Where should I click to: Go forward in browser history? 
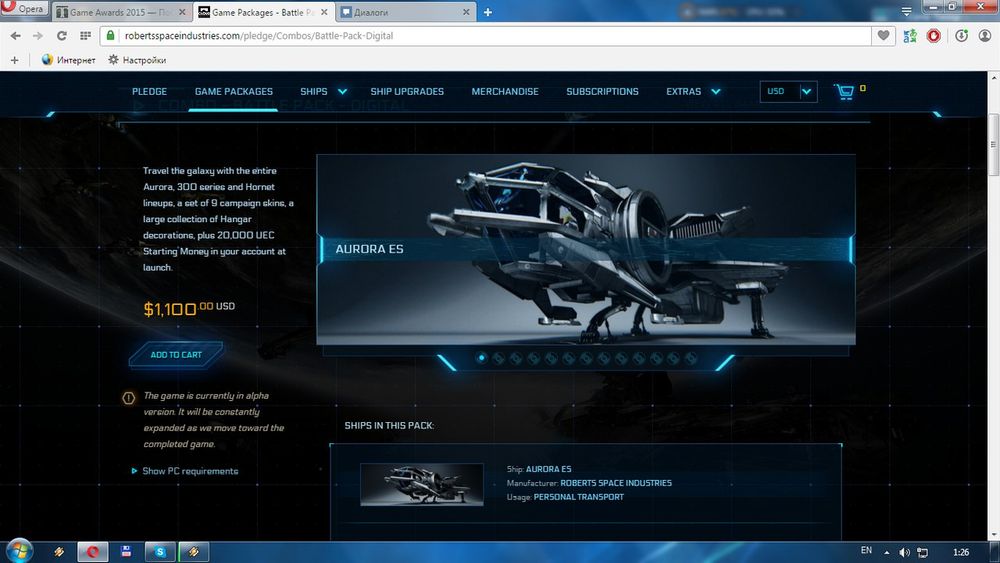[38, 36]
